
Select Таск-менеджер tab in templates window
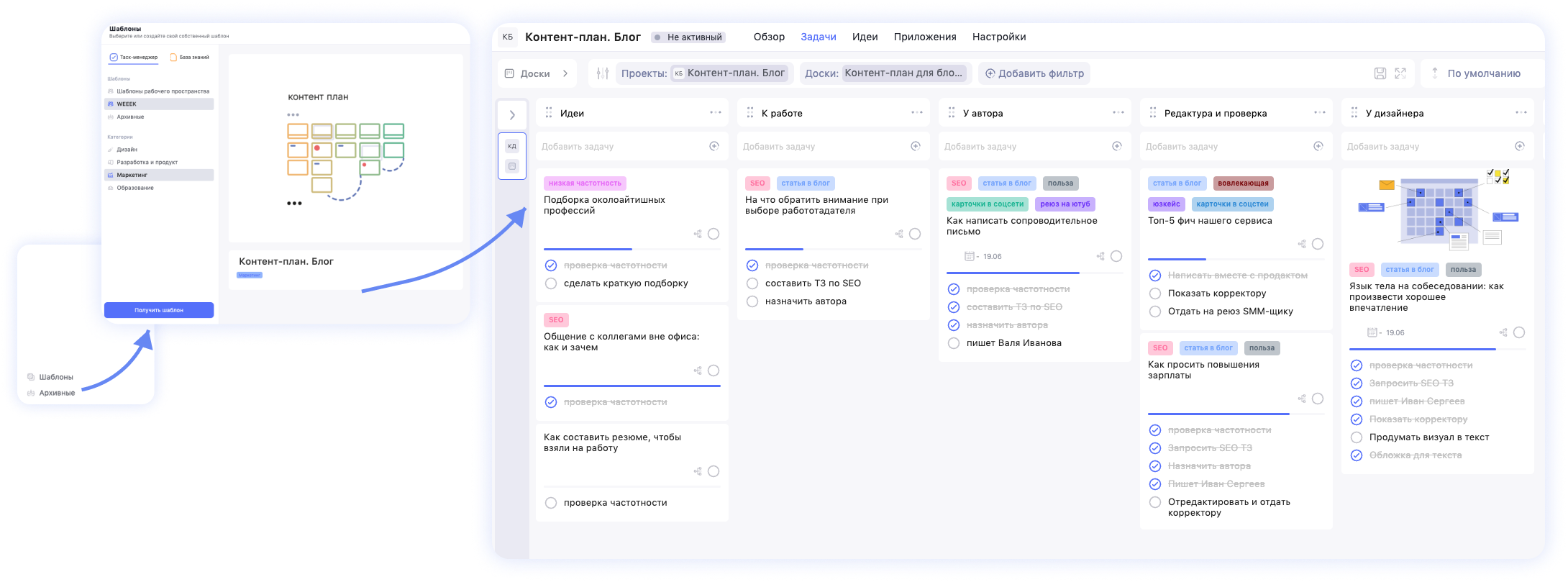pos(134,57)
